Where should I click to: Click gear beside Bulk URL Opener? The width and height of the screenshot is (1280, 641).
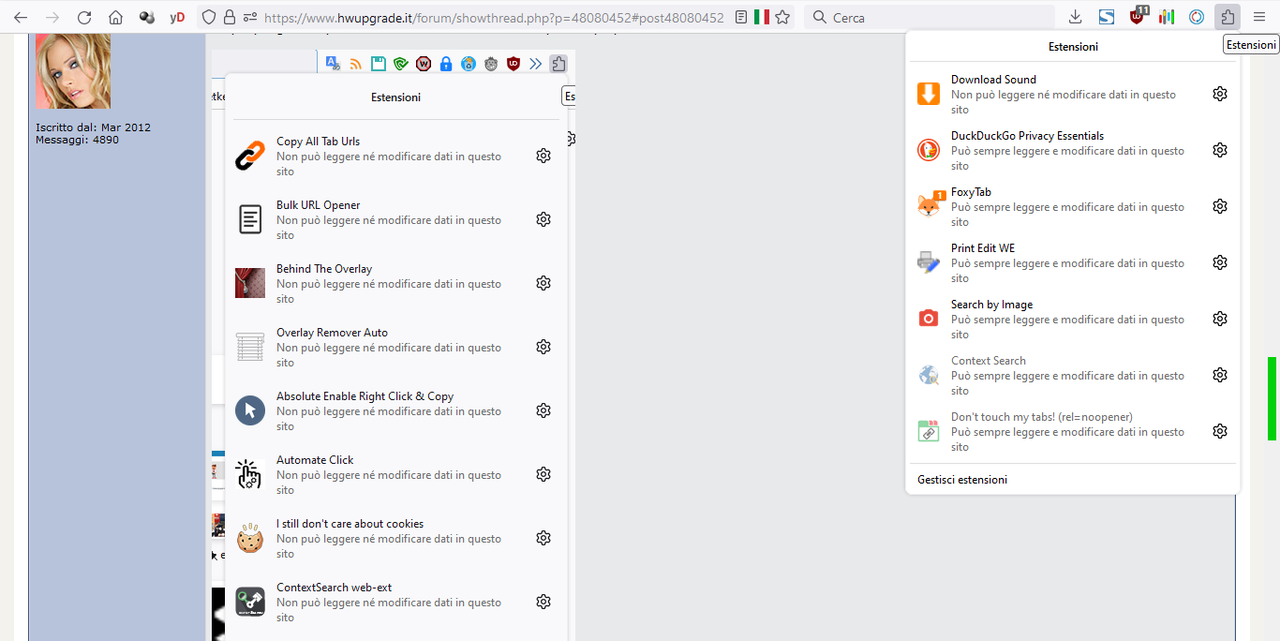click(544, 219)
